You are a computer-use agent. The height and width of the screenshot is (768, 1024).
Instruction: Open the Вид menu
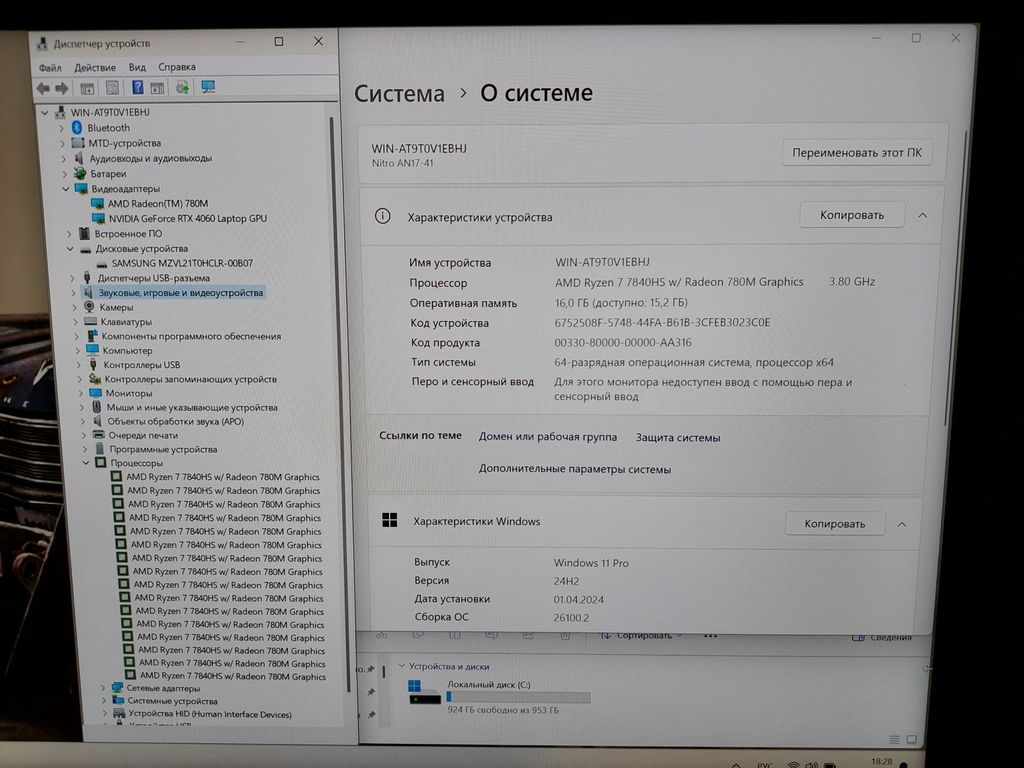[x=137, y=67]
